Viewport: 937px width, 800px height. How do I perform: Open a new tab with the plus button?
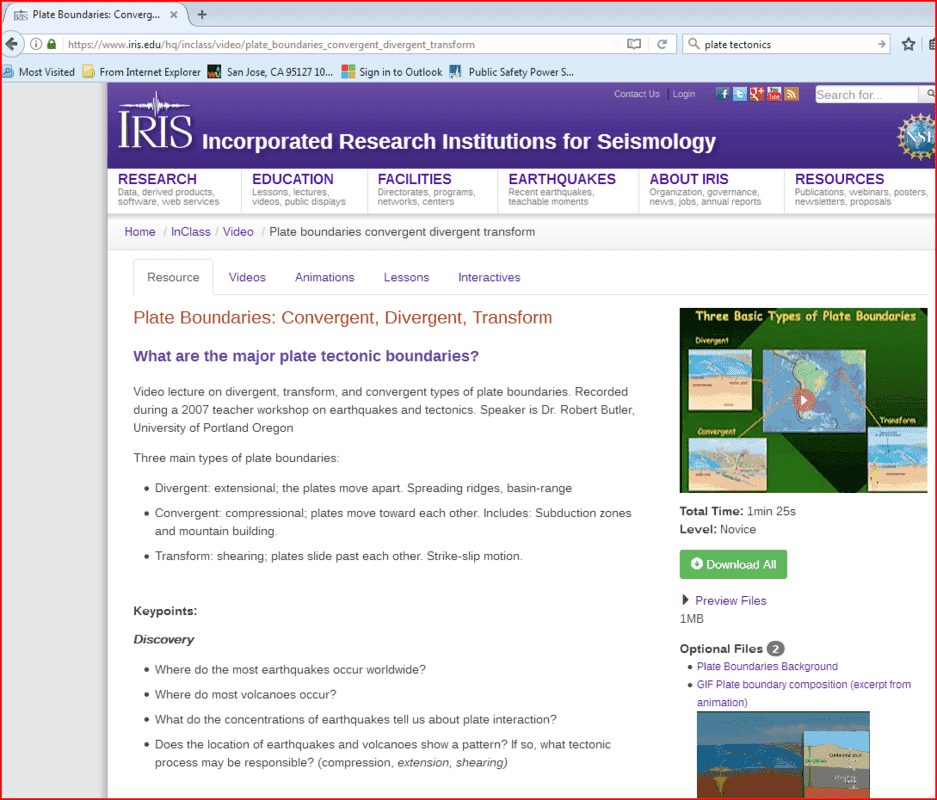click(202, 14)
